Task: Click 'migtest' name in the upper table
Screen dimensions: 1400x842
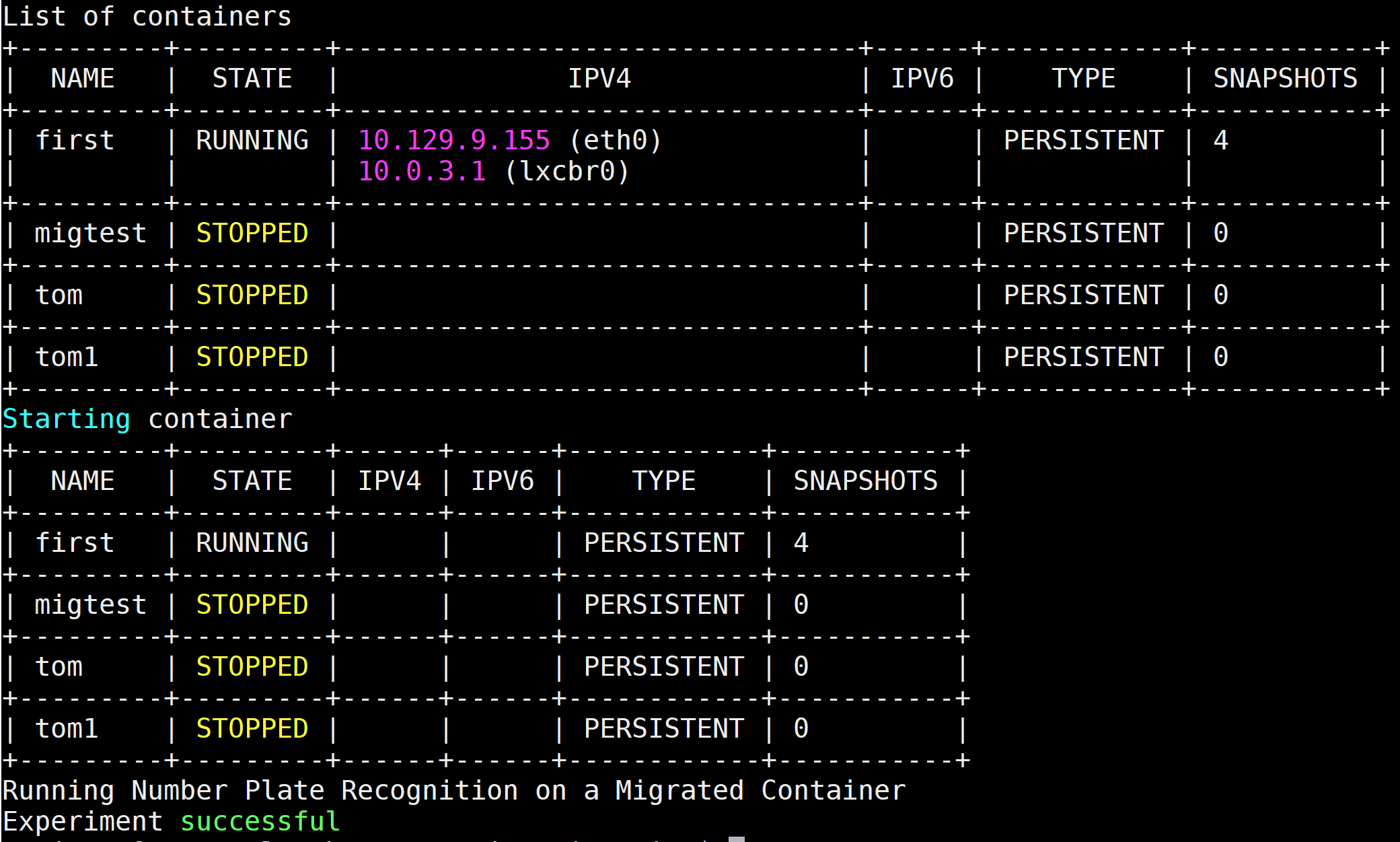Action: pos(90,234)
